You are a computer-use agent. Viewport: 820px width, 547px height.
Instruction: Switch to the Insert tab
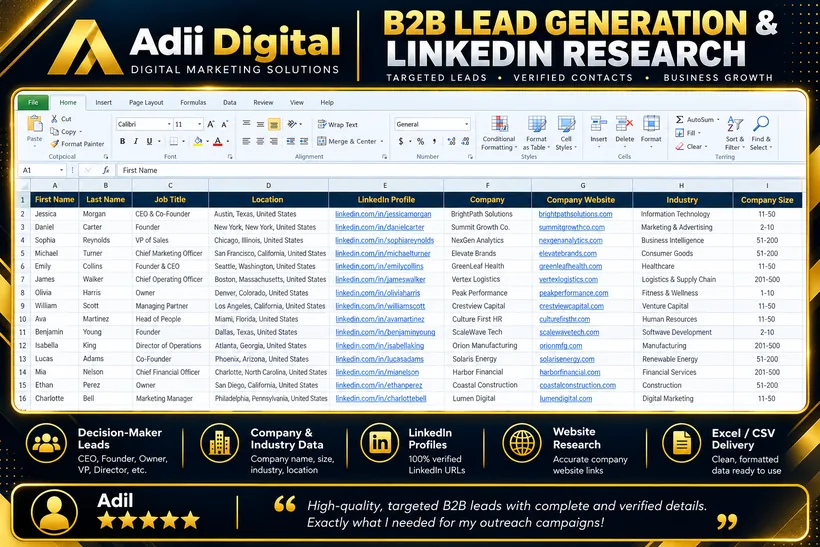click(104, 102)
